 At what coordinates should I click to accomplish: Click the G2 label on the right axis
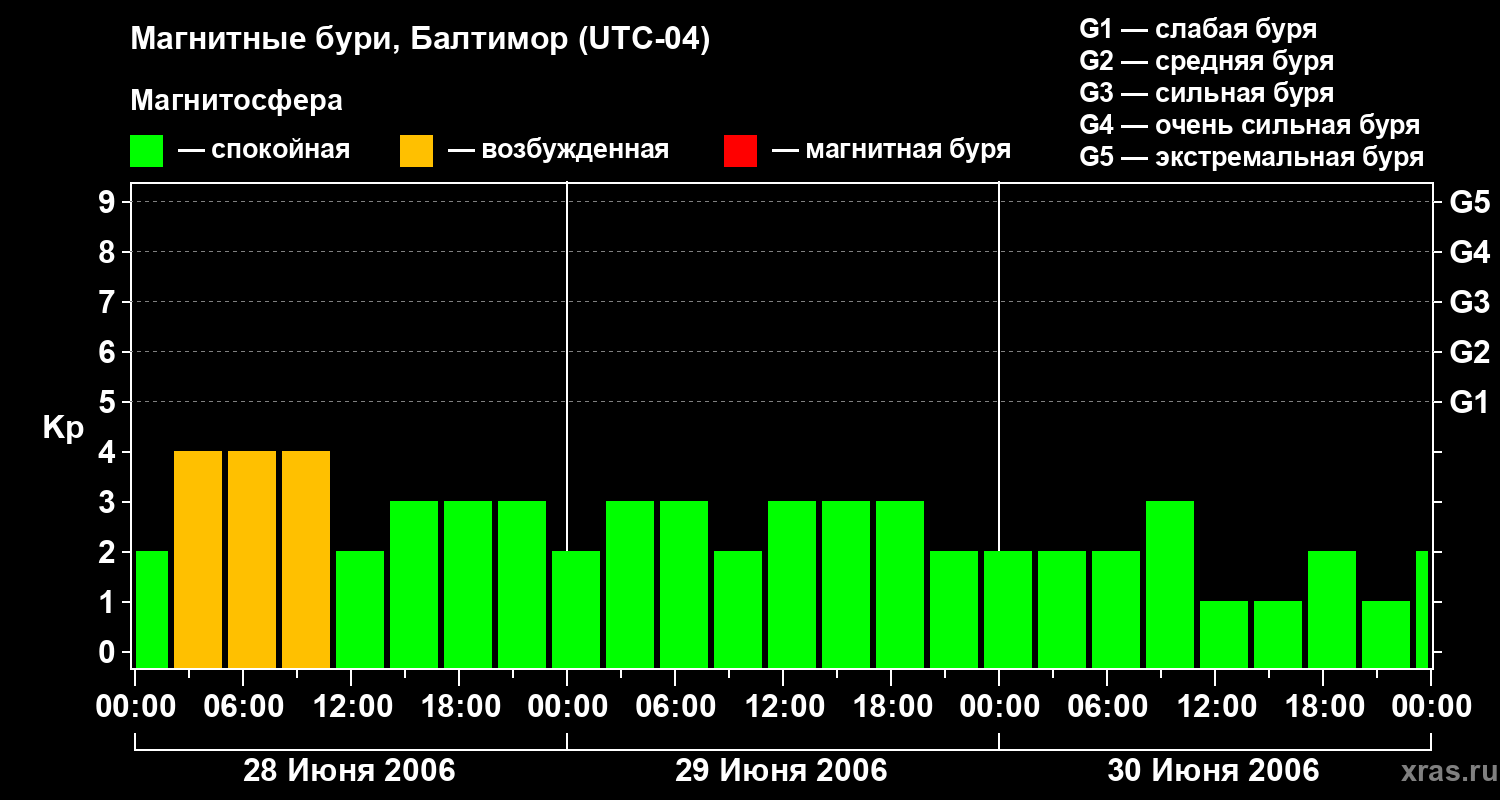coord(1469,353)
